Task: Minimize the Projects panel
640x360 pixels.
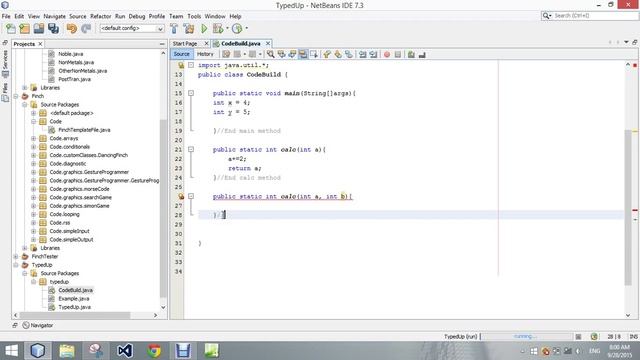Action: click(x=162, y=44)
